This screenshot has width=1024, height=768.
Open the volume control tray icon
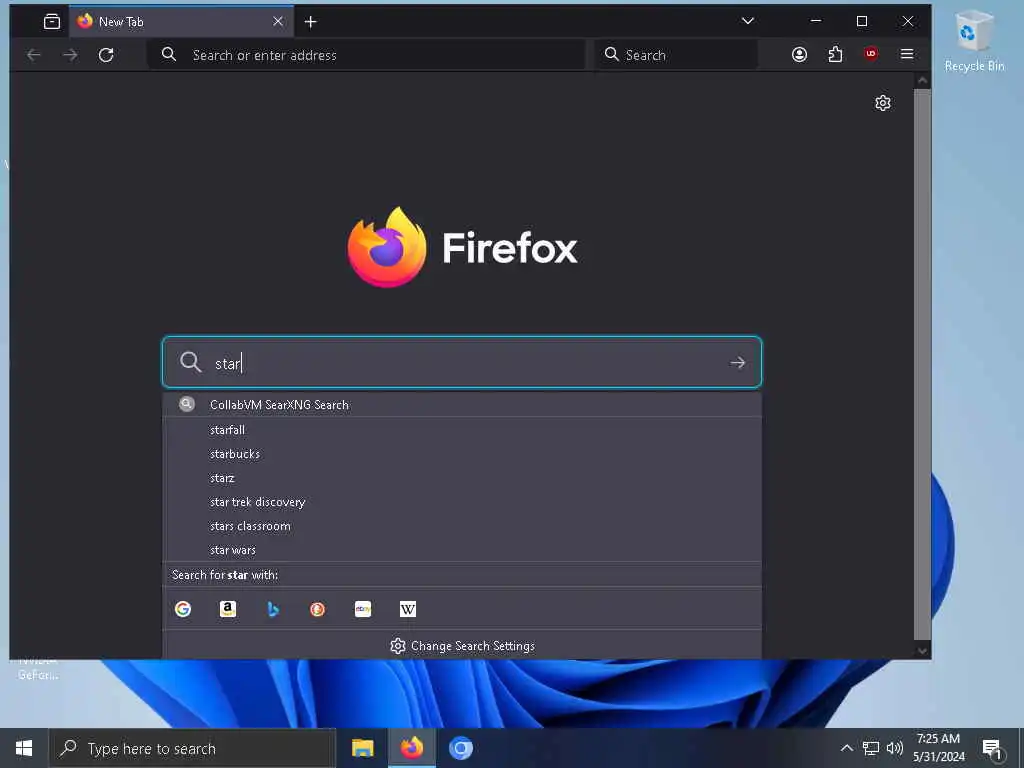[x=895, y=748]
